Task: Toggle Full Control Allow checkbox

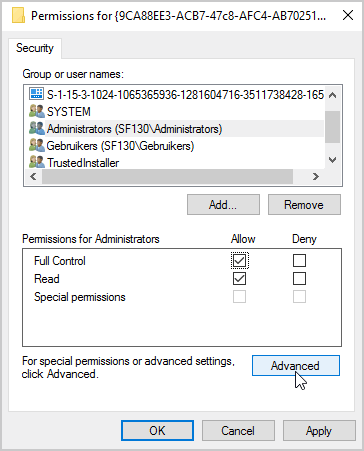Action: click(x=240, y=261)
